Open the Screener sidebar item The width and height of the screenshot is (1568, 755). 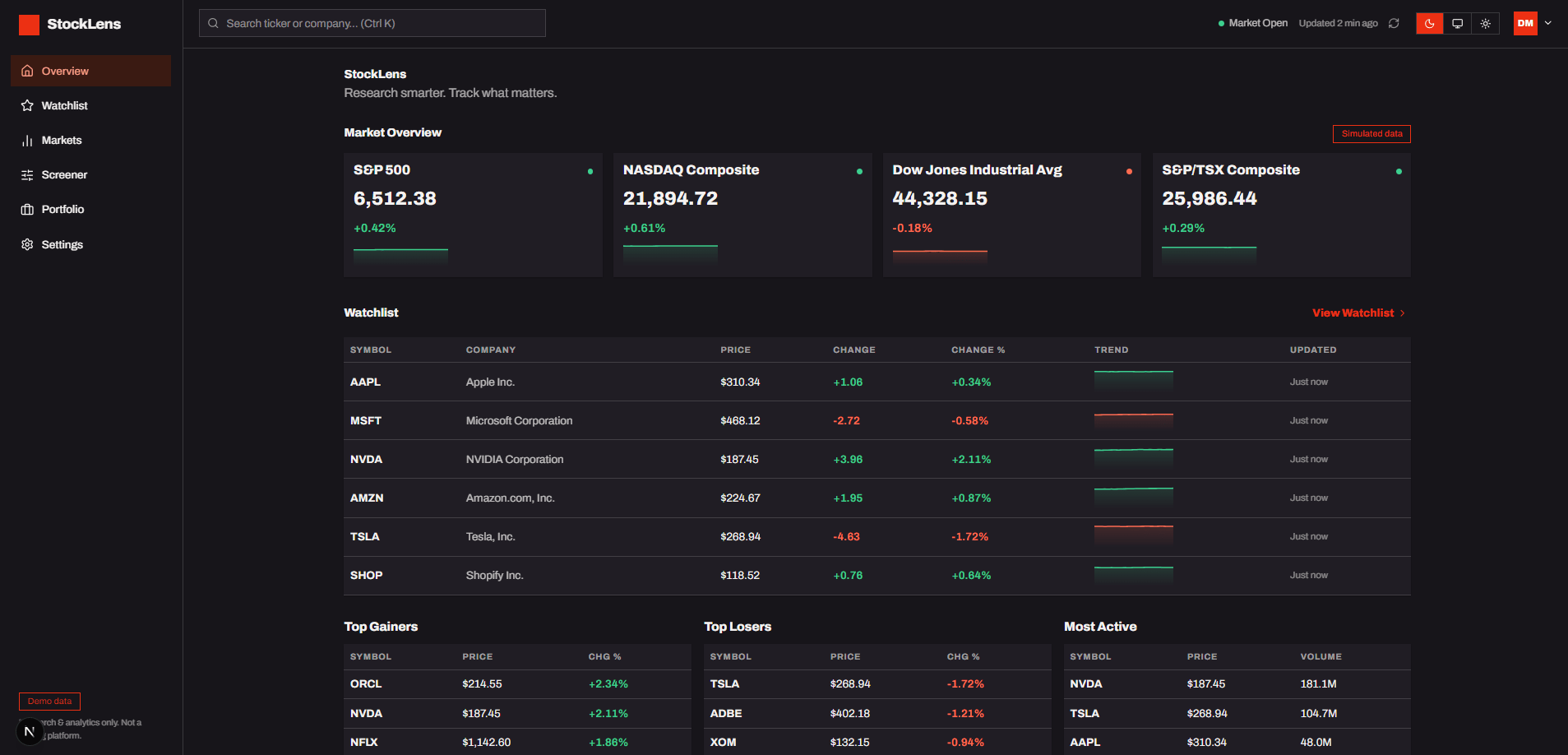click(x=90, y=175)
